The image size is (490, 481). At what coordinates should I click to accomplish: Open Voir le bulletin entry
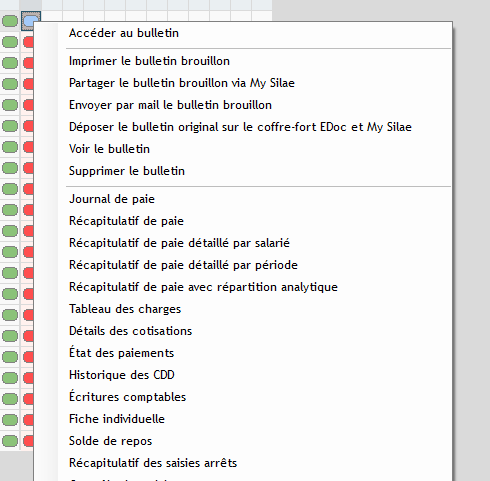click(x=109, y=149)
